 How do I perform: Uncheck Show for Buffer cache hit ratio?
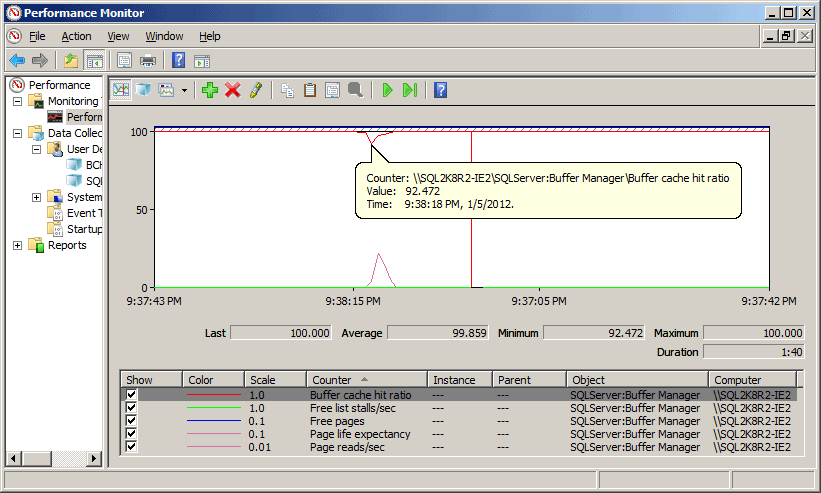[132, 395]
